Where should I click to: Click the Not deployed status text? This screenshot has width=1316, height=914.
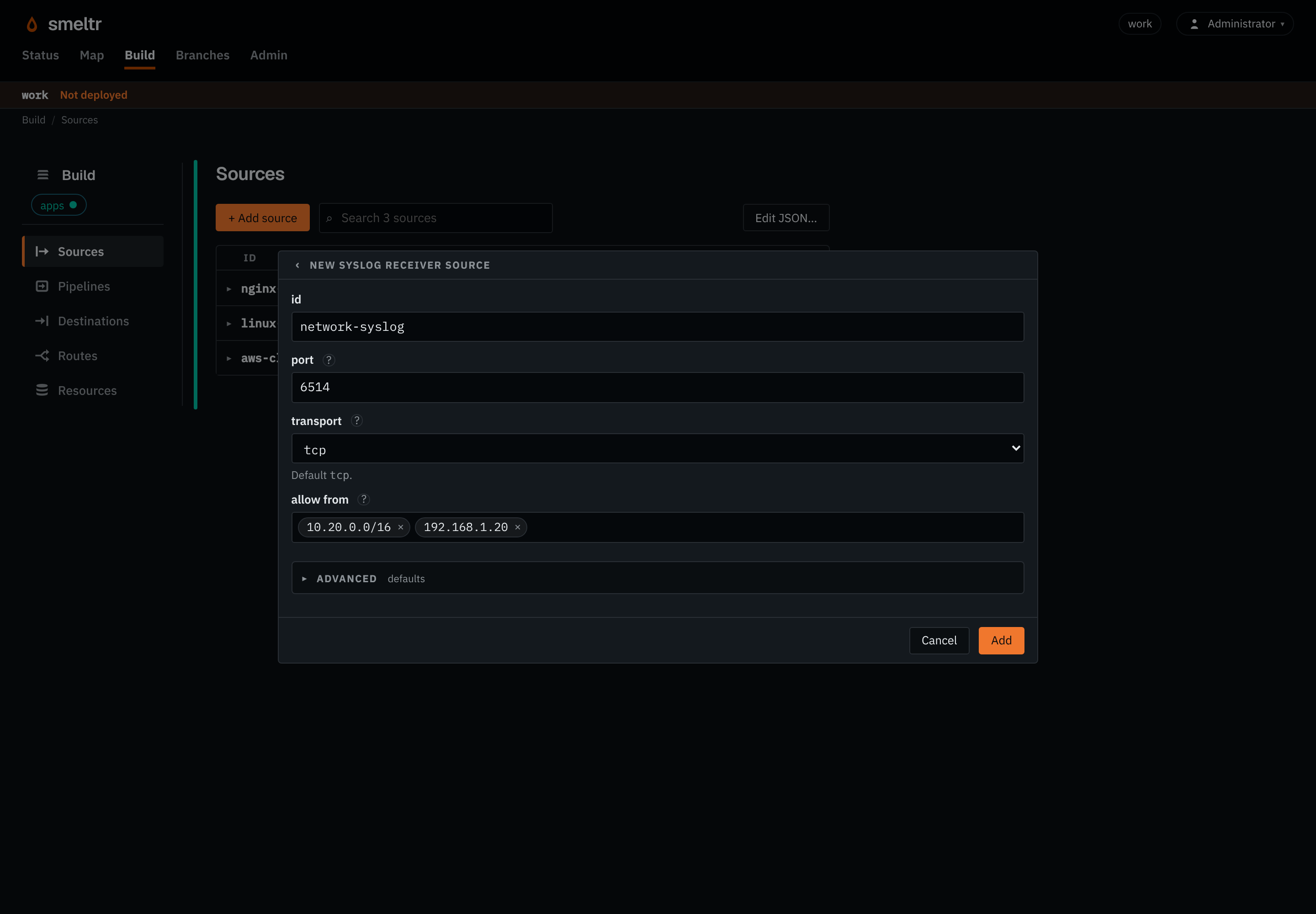click(x=94, y=95)
